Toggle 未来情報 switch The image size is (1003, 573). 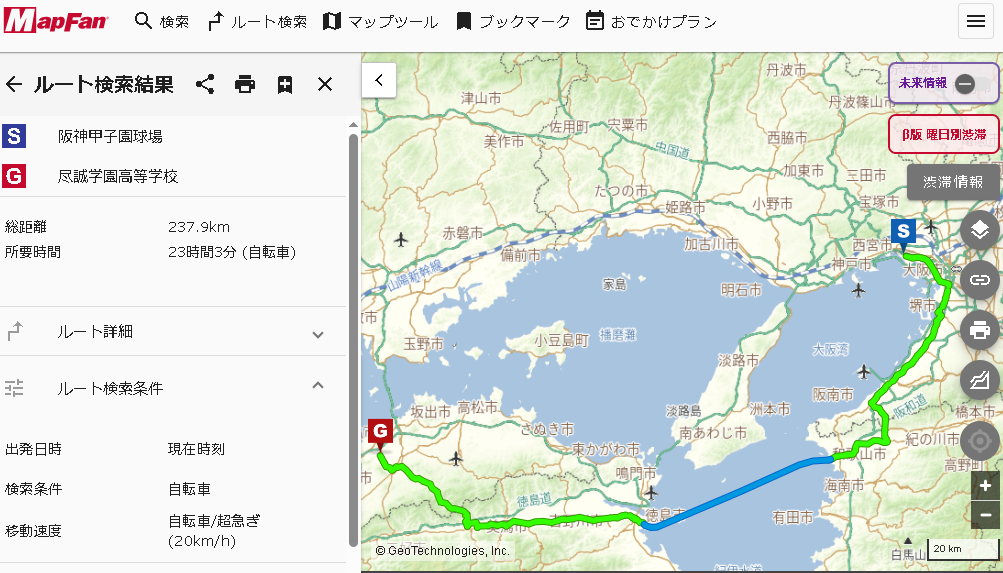(x=965, y=83)
